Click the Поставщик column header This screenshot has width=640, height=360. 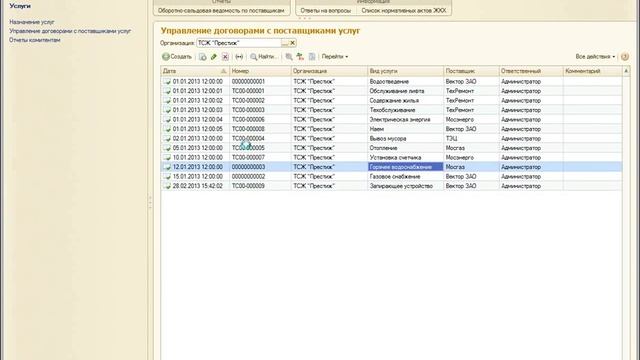coord(471,71)
